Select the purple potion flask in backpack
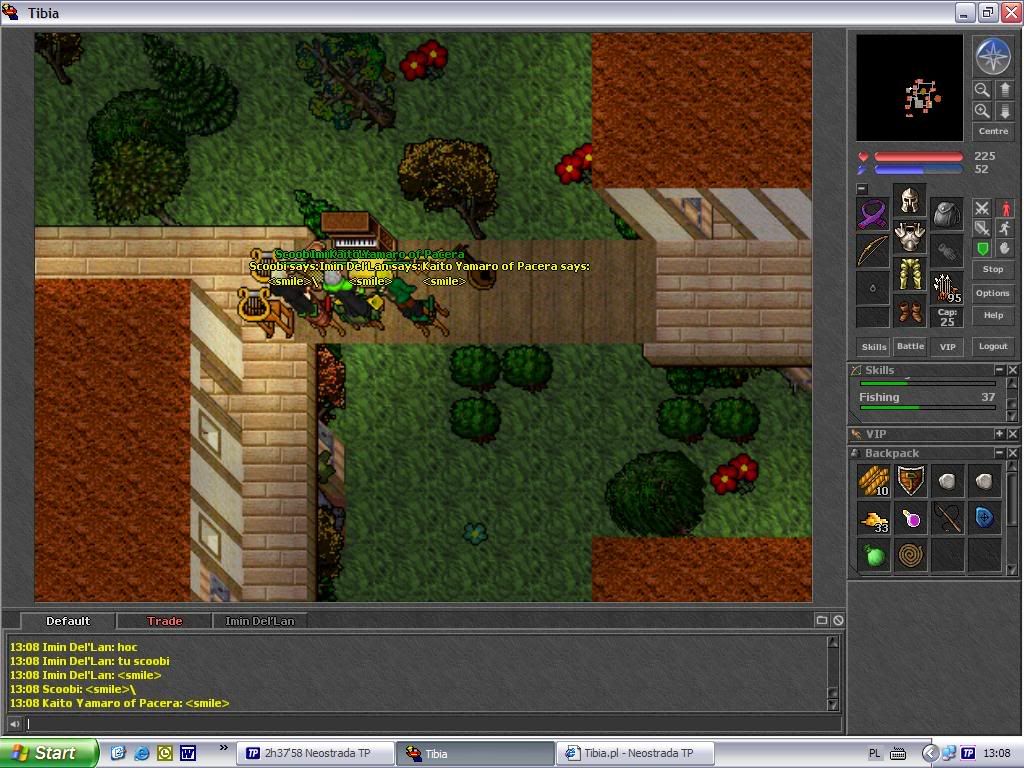This screenshot has width=1024, height=768. 910,519
